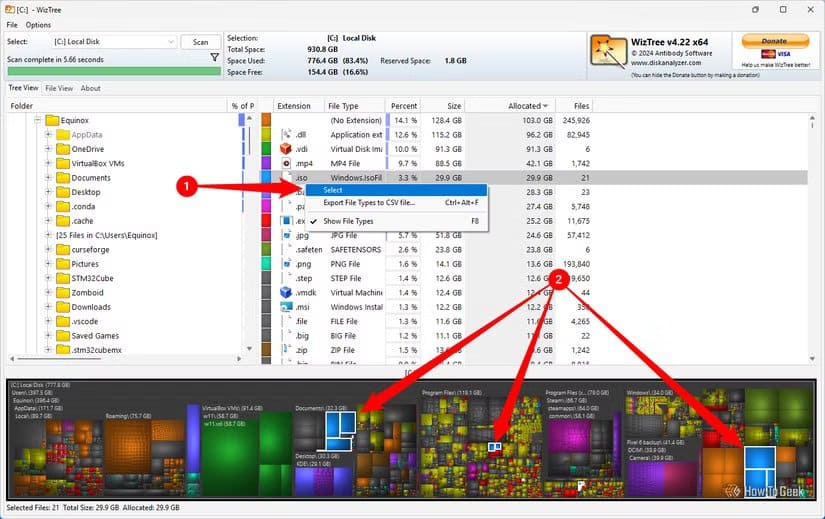
Task: Click the Pictures folder icon
Action: pyautogui.click(x=63, y=264)
